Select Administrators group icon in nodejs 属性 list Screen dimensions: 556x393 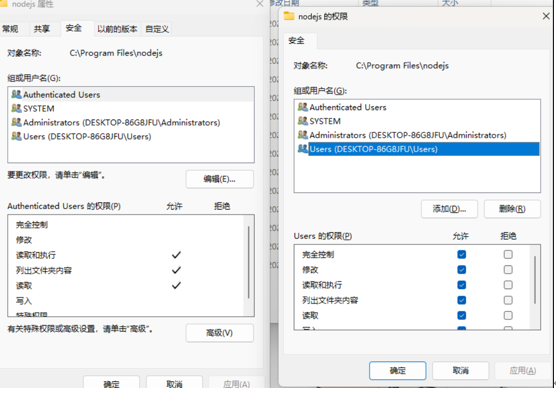pos(16,122)
